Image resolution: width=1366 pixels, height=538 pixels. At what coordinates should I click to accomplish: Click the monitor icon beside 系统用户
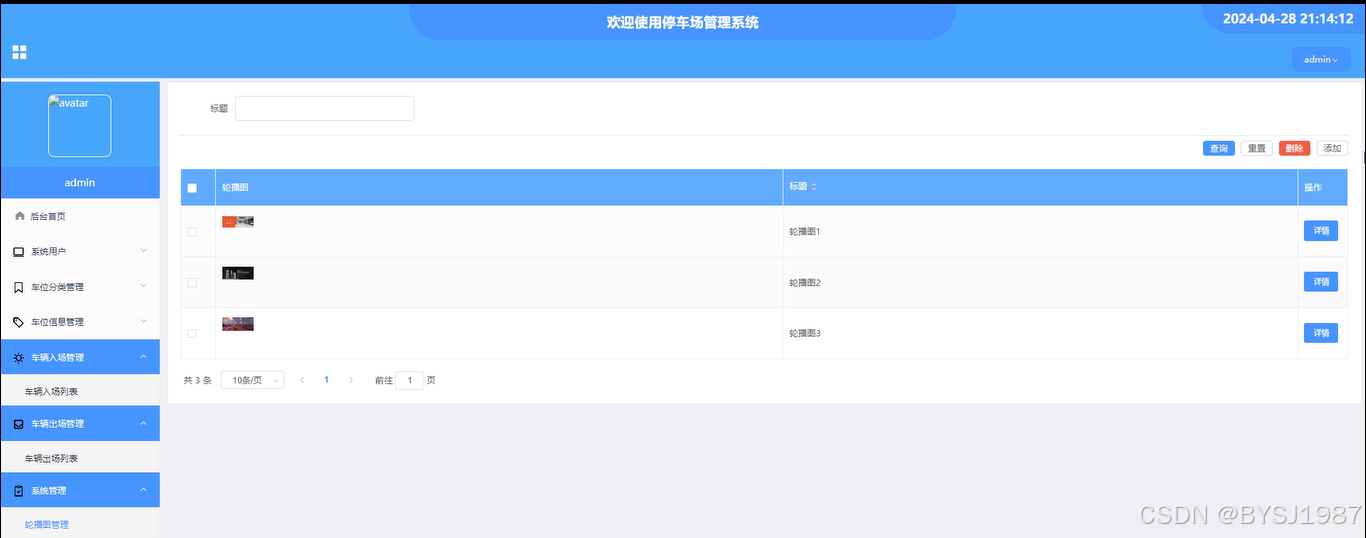pyautogui.click(x=19, y=251)
